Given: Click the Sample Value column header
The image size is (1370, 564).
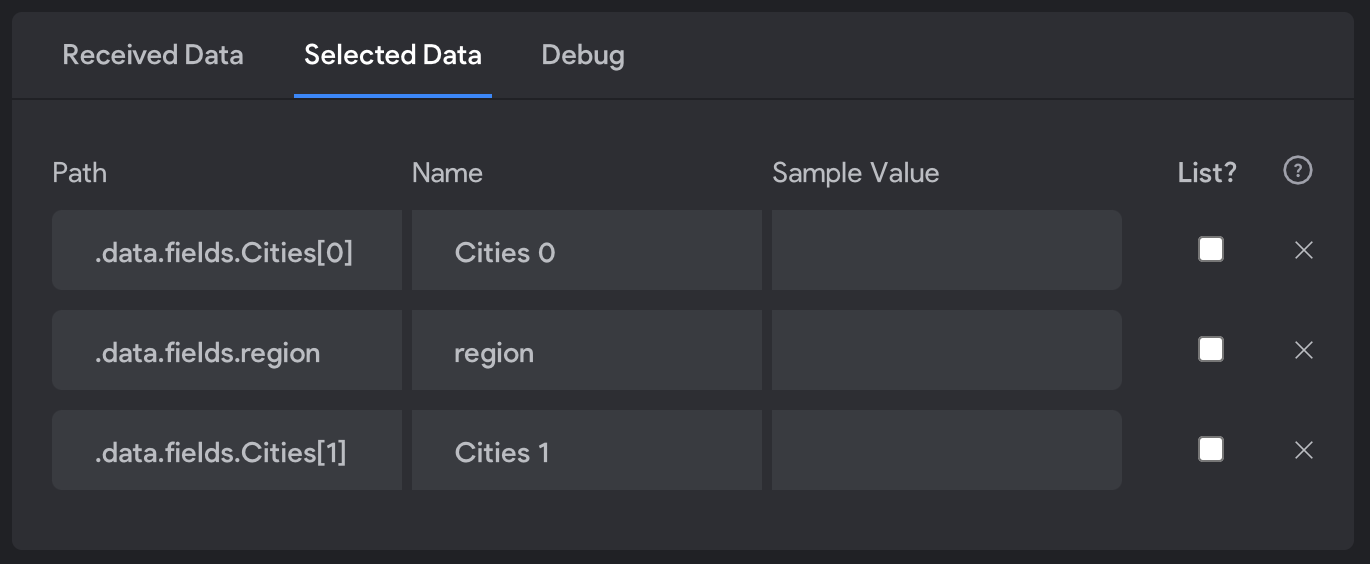Looking at the screenshot, I should click(856, 173).
